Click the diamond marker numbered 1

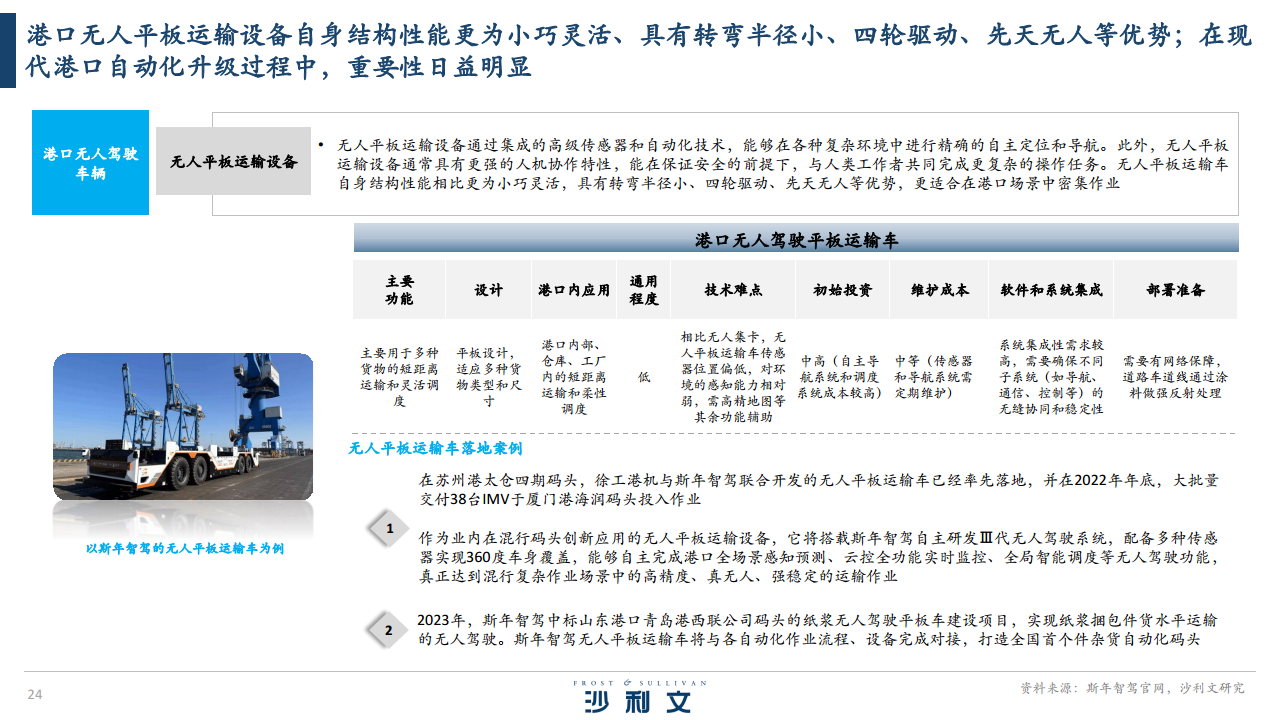[x=390, y=527]
